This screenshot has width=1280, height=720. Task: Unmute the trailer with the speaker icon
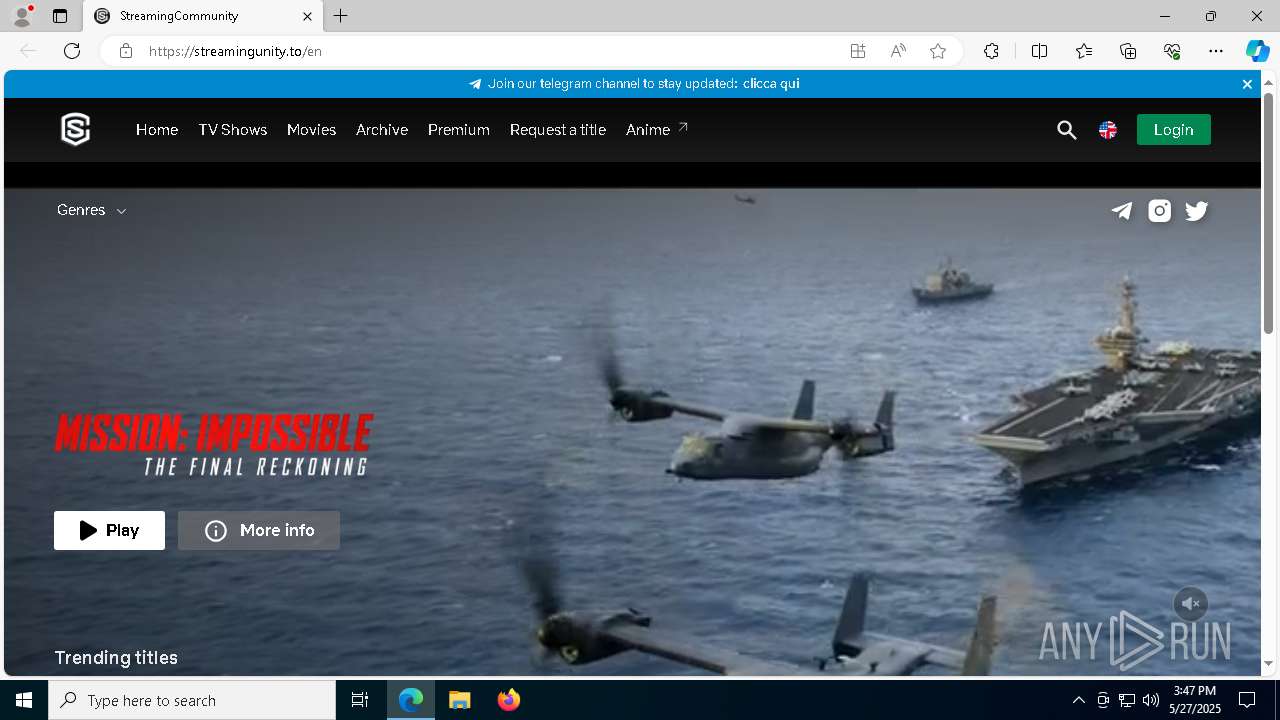point(1191,604)
